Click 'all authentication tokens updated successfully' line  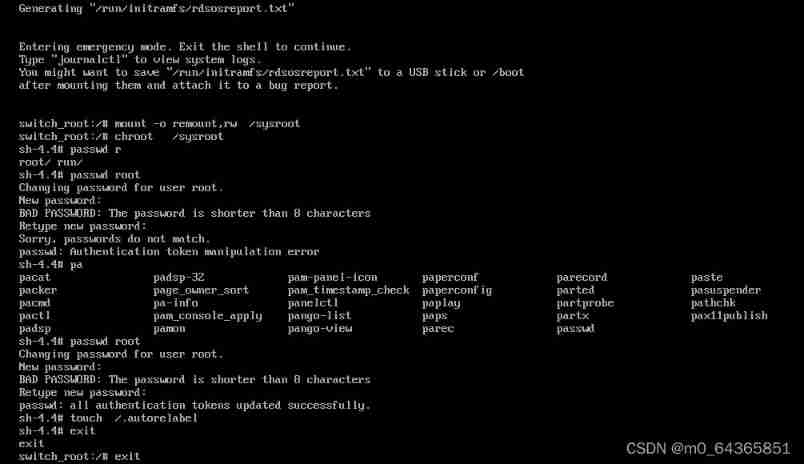(x=195, y=405)
